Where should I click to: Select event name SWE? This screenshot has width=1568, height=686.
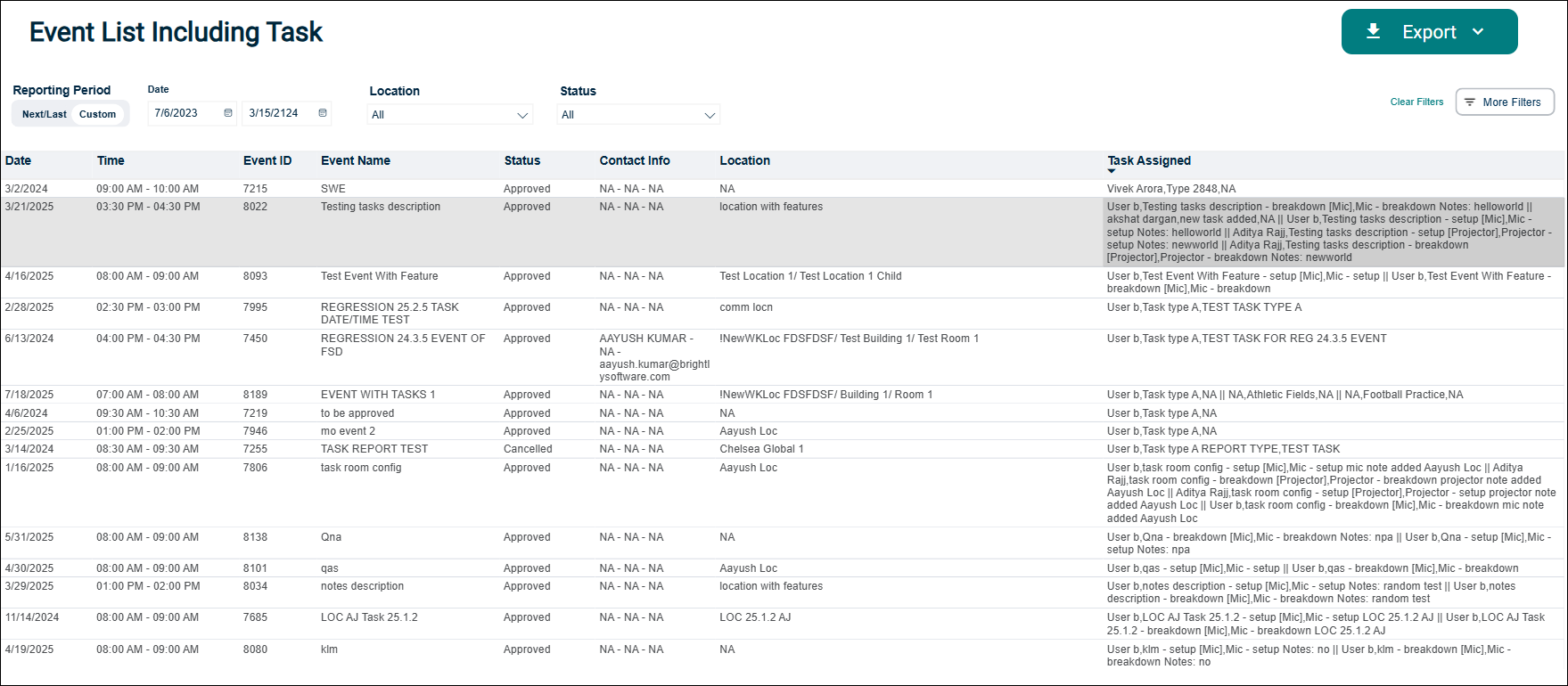pyautogui.click(x=333, y=189)
